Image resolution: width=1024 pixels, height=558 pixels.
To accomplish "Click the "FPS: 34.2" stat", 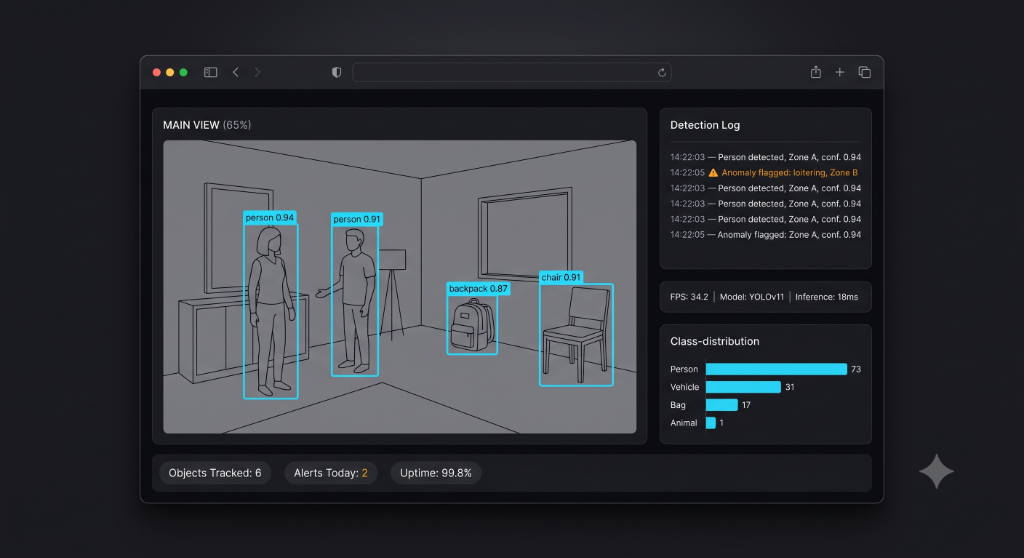I will click(x=689, y=297).
